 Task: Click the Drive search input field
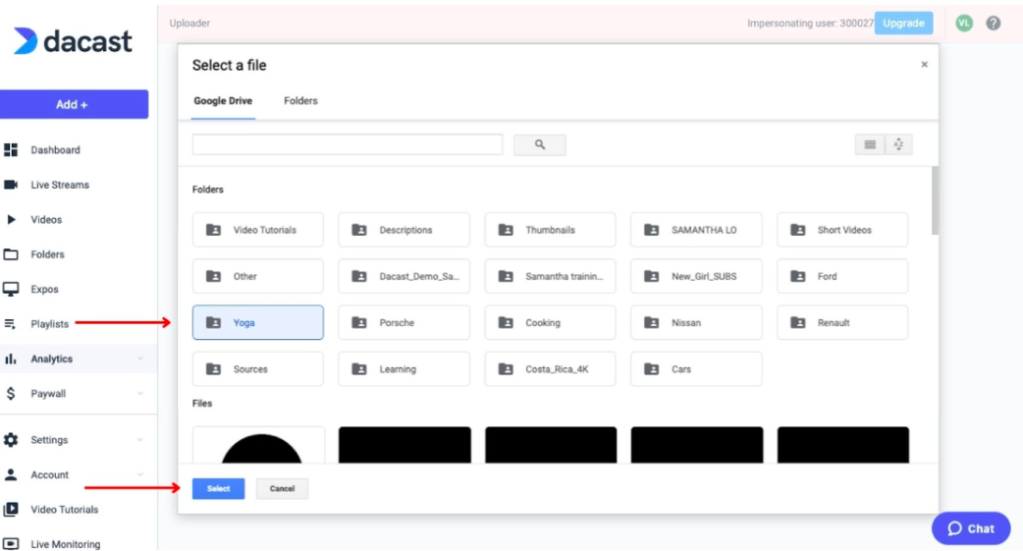click(348, 145)
